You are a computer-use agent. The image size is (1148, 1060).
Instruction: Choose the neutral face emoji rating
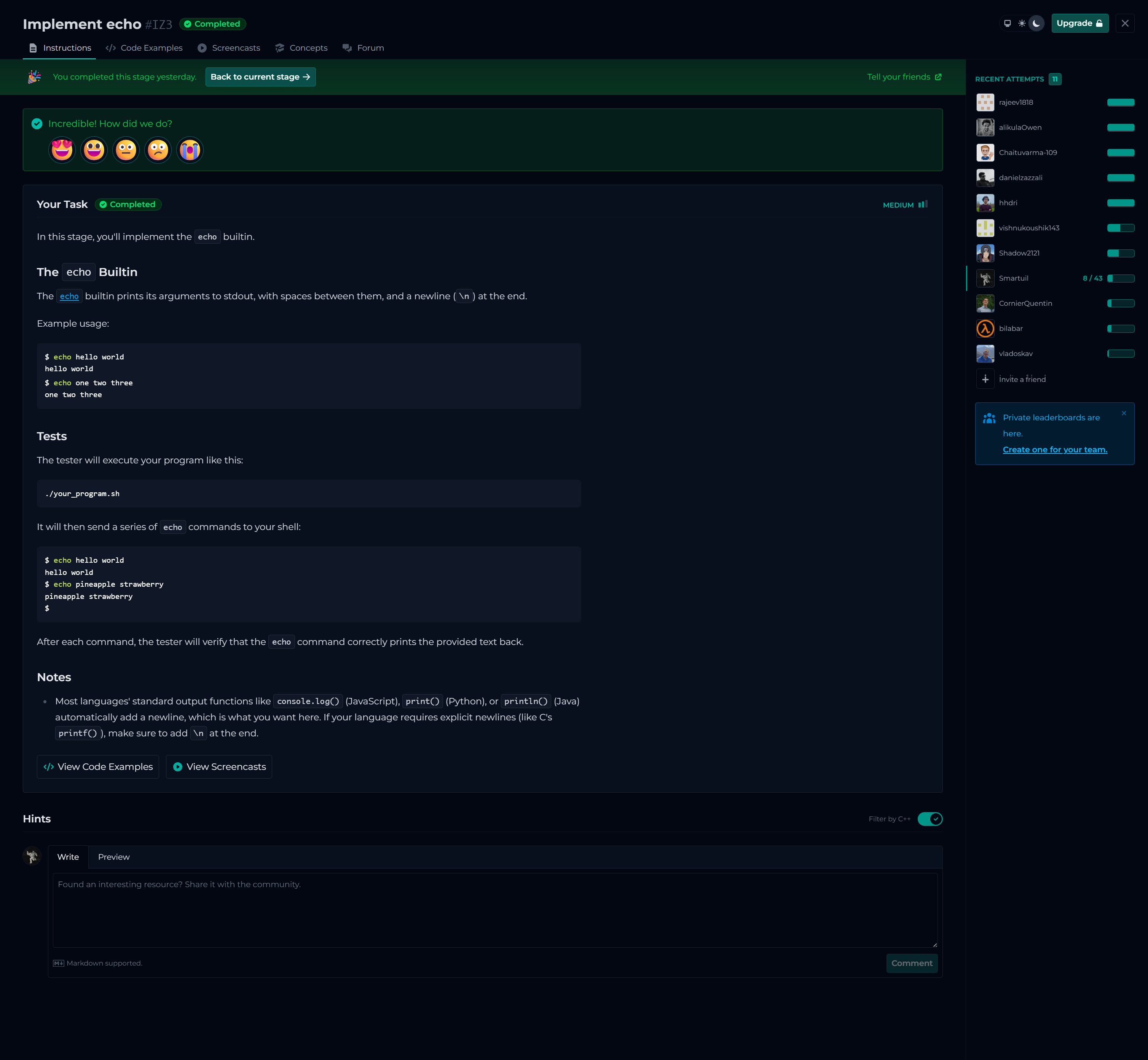tap(126, 150)
